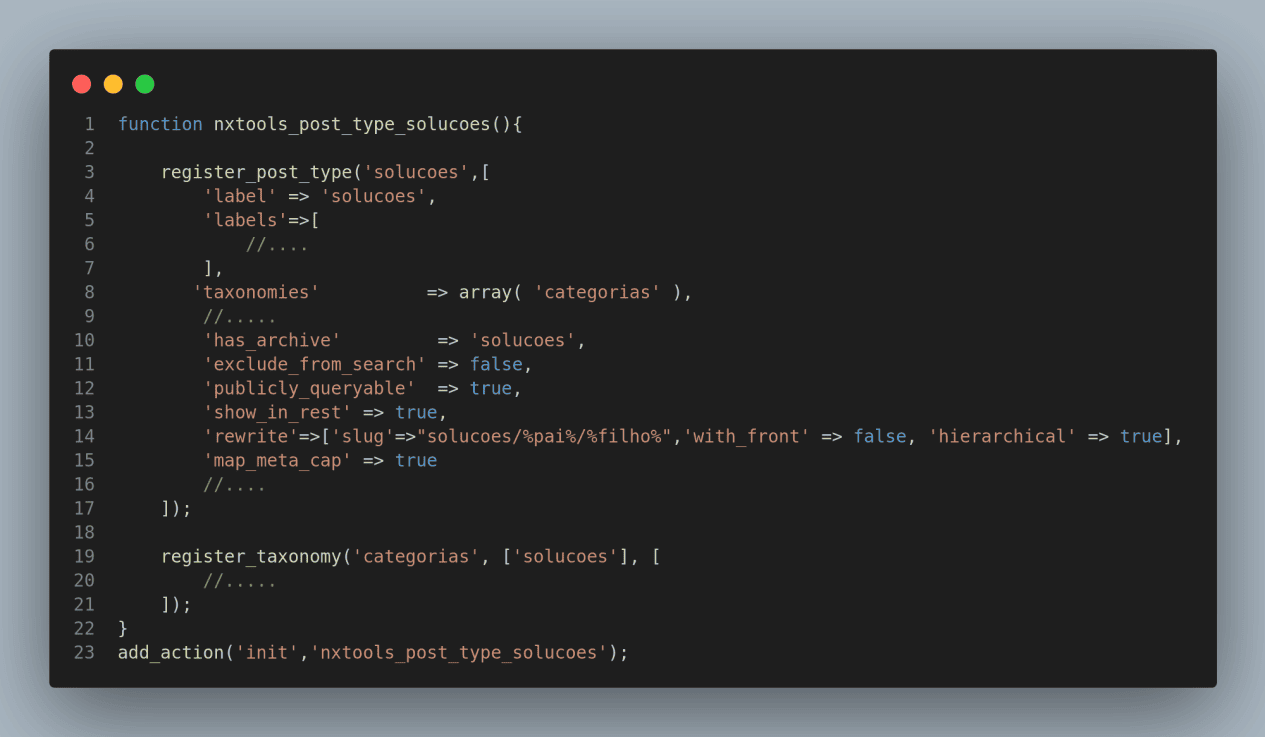Click the 'map_meta_cap' key
Viewport: 1265px width, 737px height.
point(277,460)
